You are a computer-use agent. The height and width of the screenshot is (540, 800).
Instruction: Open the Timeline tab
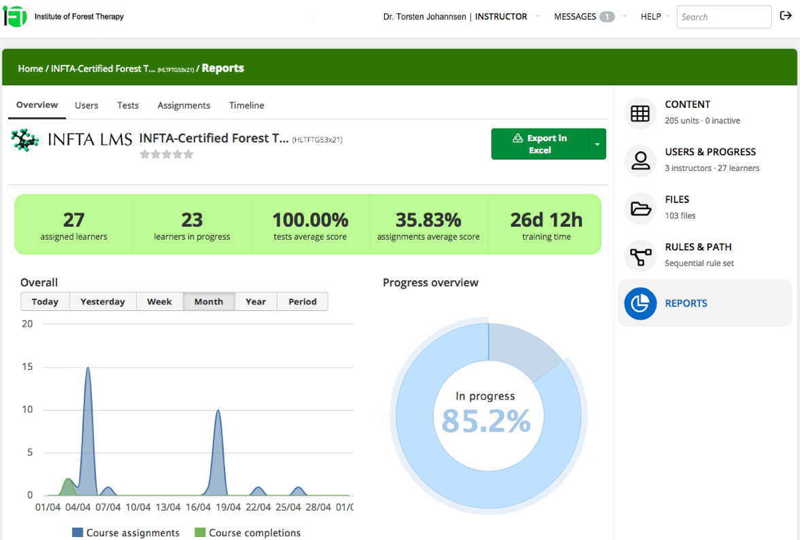pyautogui.click(x=246, y=105)
